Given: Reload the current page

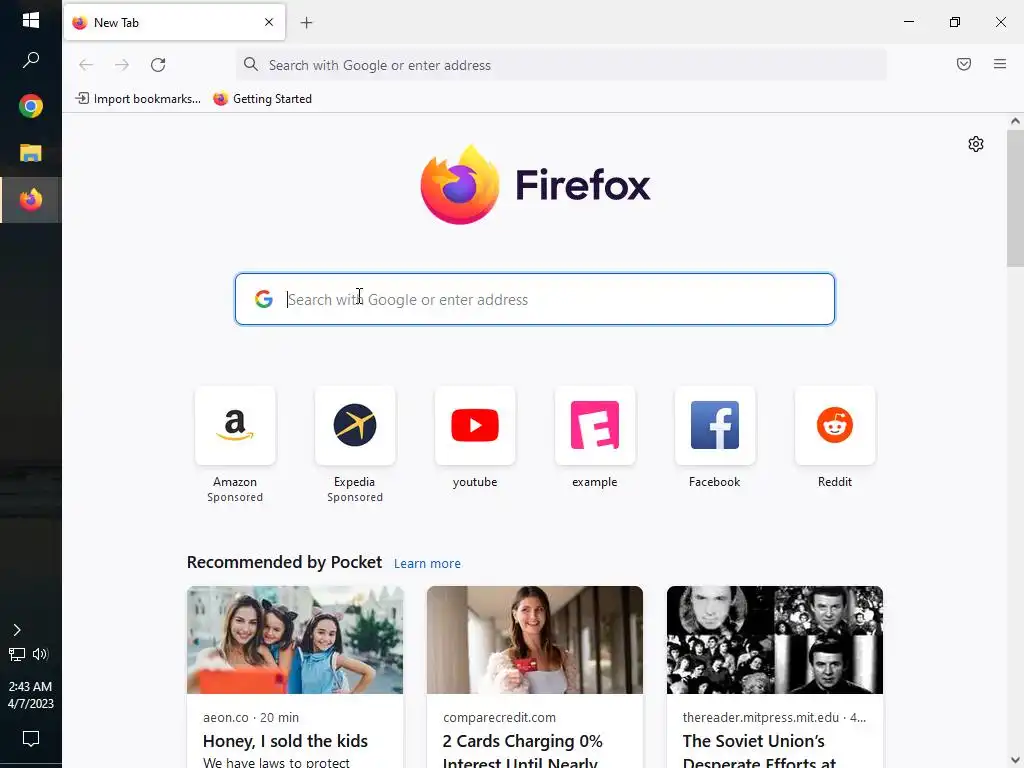Looking at the screenshot, I should (158, 65).
